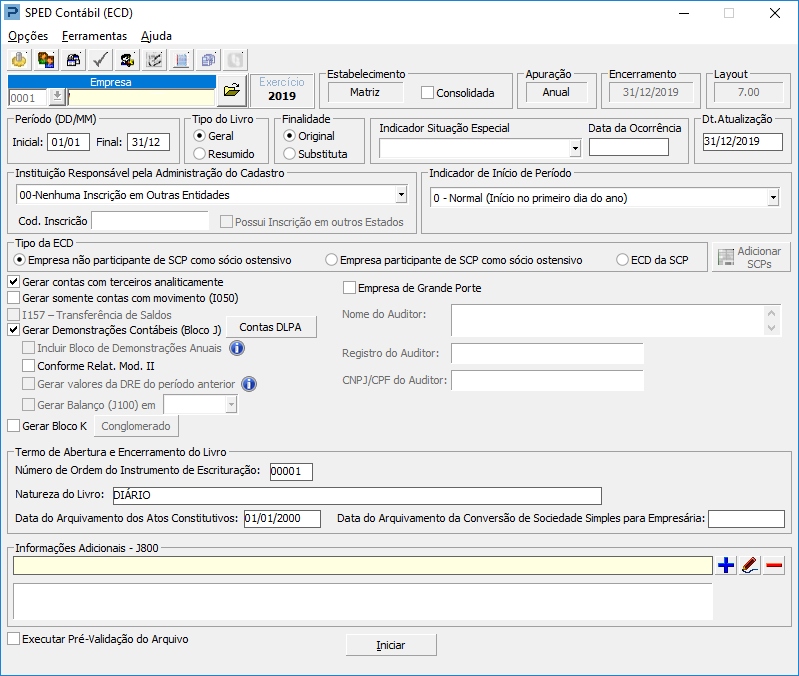
Task: Click the SPED Contábil app icon in title bar
Action: pyautogui.click(x=12, y=13)
